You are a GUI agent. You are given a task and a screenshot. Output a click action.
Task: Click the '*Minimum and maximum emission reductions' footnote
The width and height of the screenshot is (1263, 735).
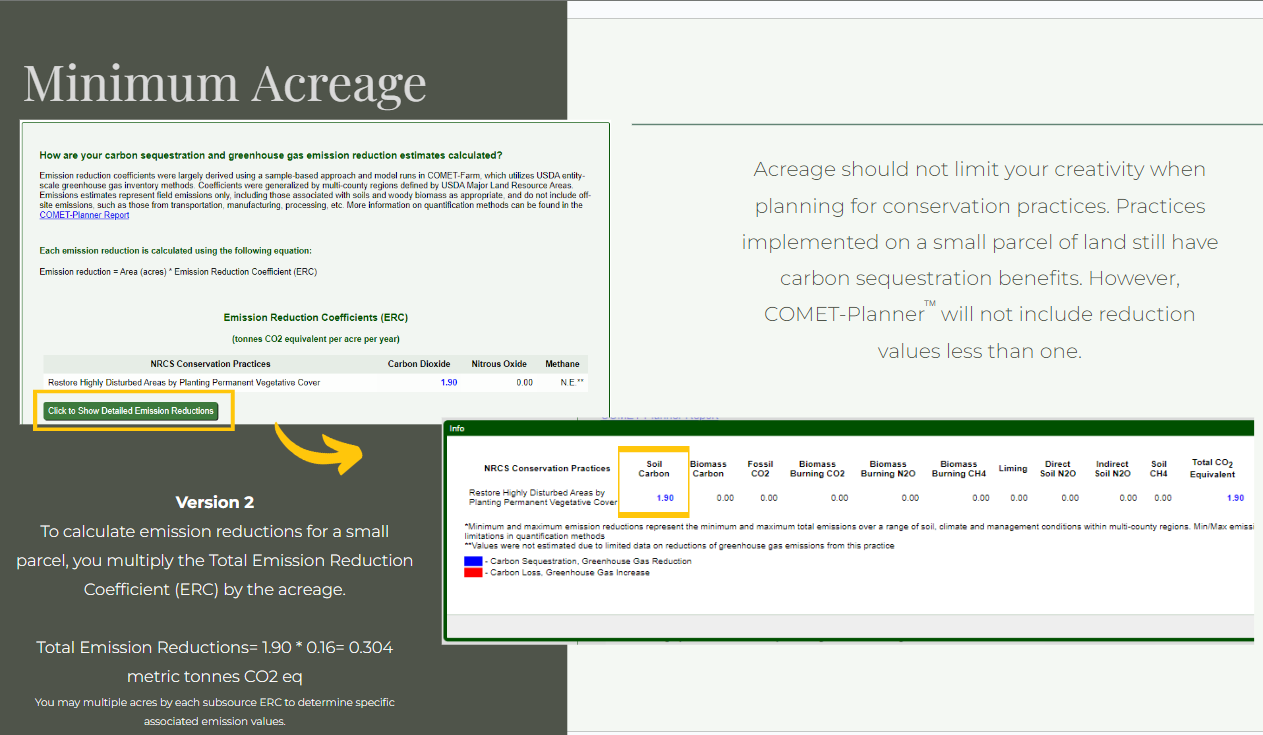tap(858, 531)
